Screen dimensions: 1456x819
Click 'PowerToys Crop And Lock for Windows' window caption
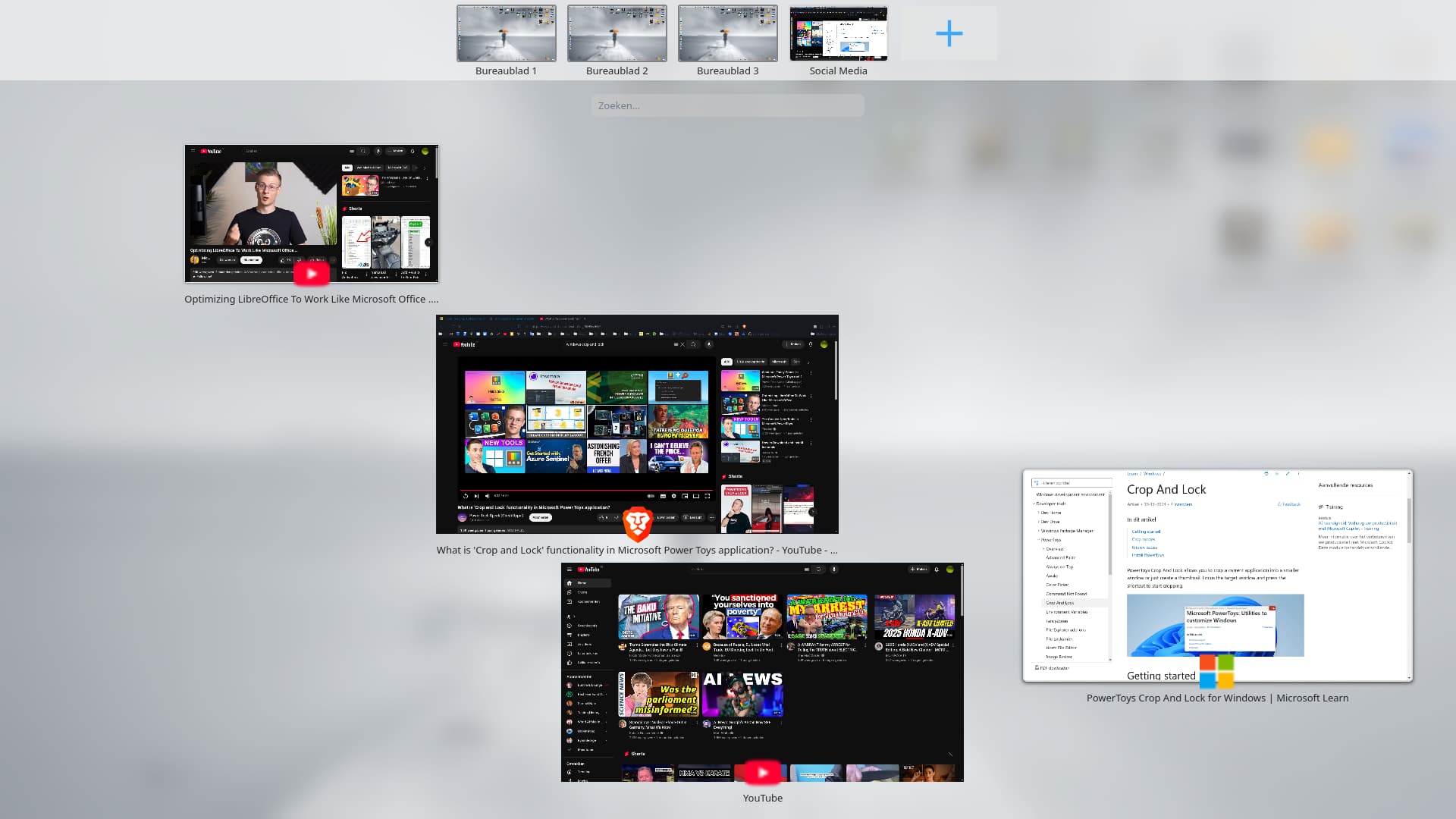pos(1217,698)
